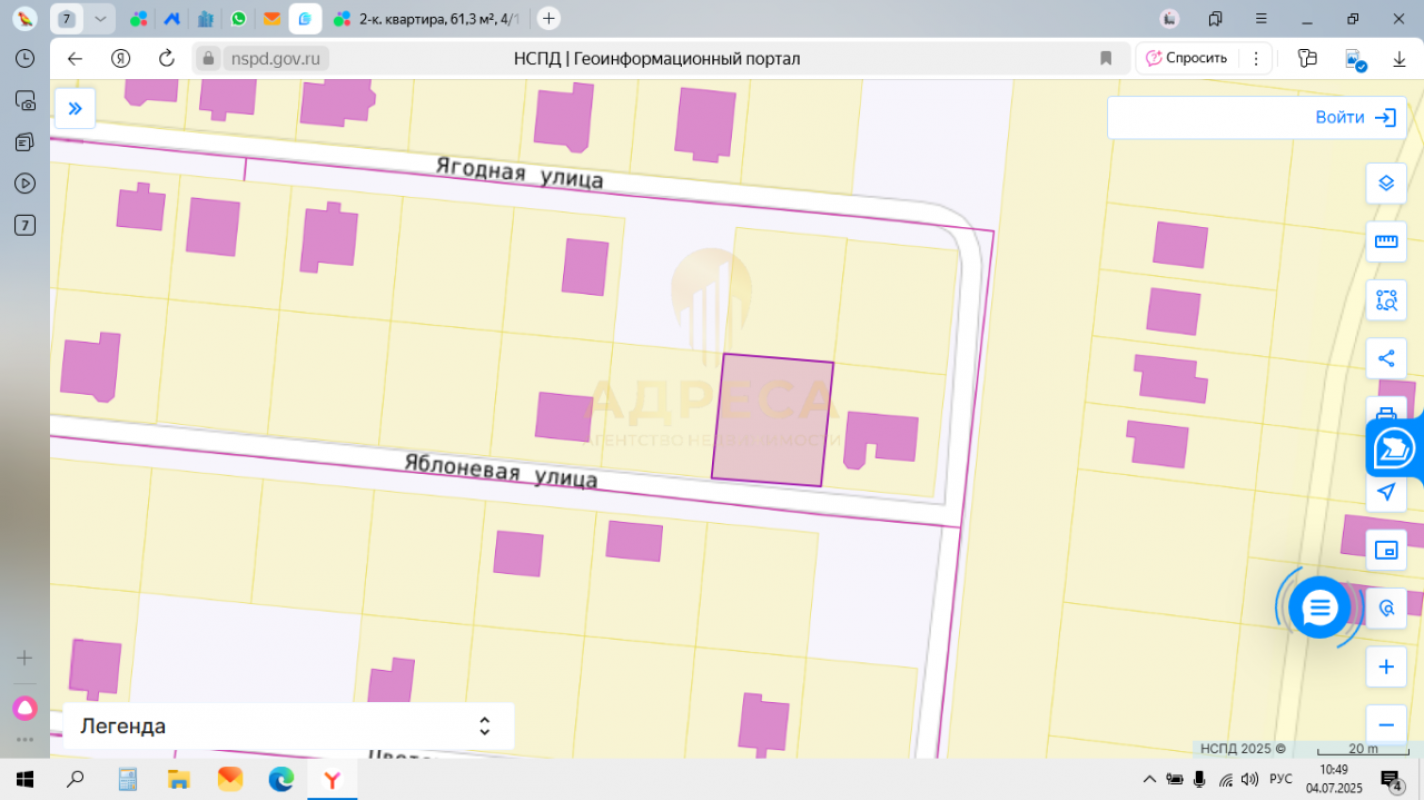Open the overview mini-map tool

pyautogui.click(x=1386, y=550)
